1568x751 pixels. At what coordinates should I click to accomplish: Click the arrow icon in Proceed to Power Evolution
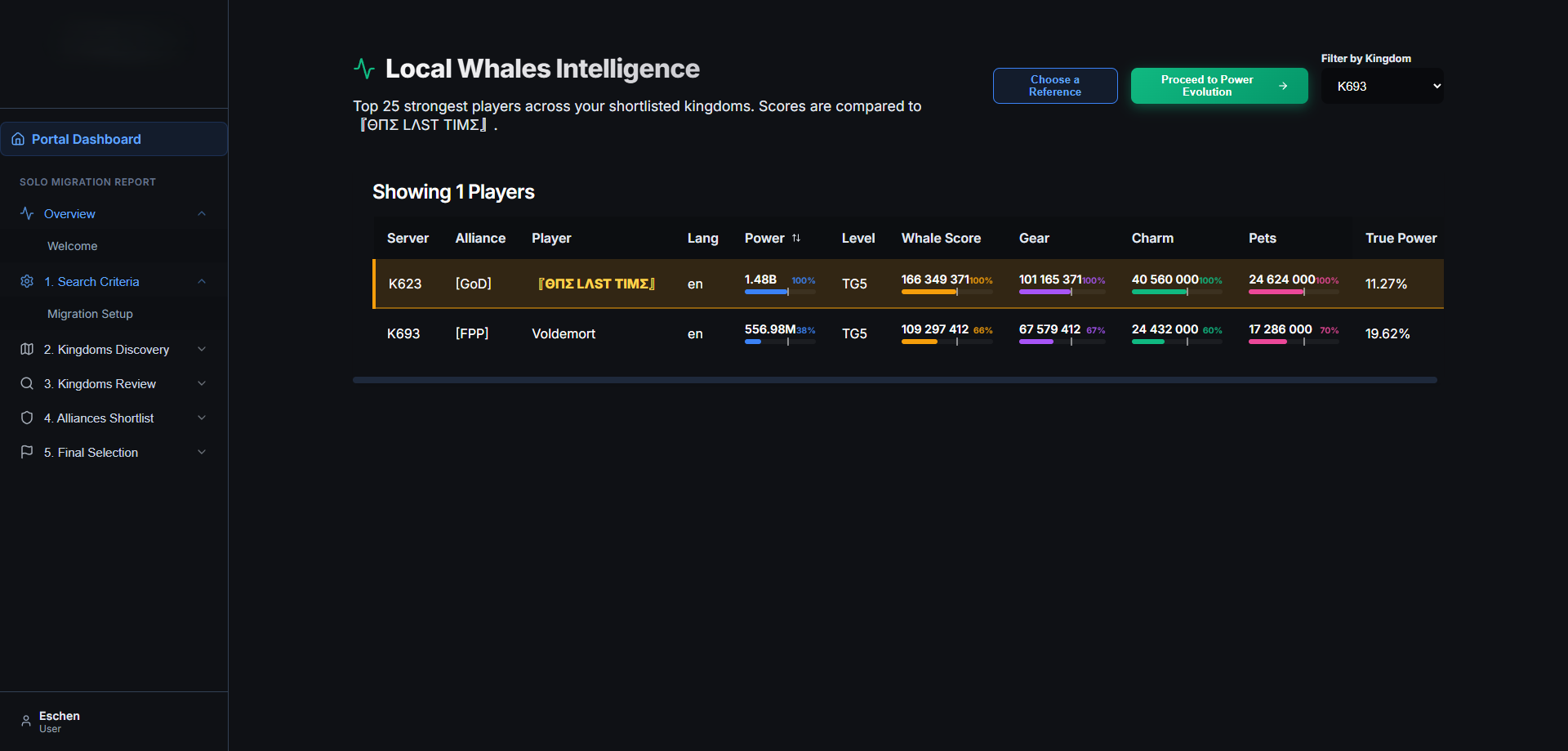[x=1283, y=86]
